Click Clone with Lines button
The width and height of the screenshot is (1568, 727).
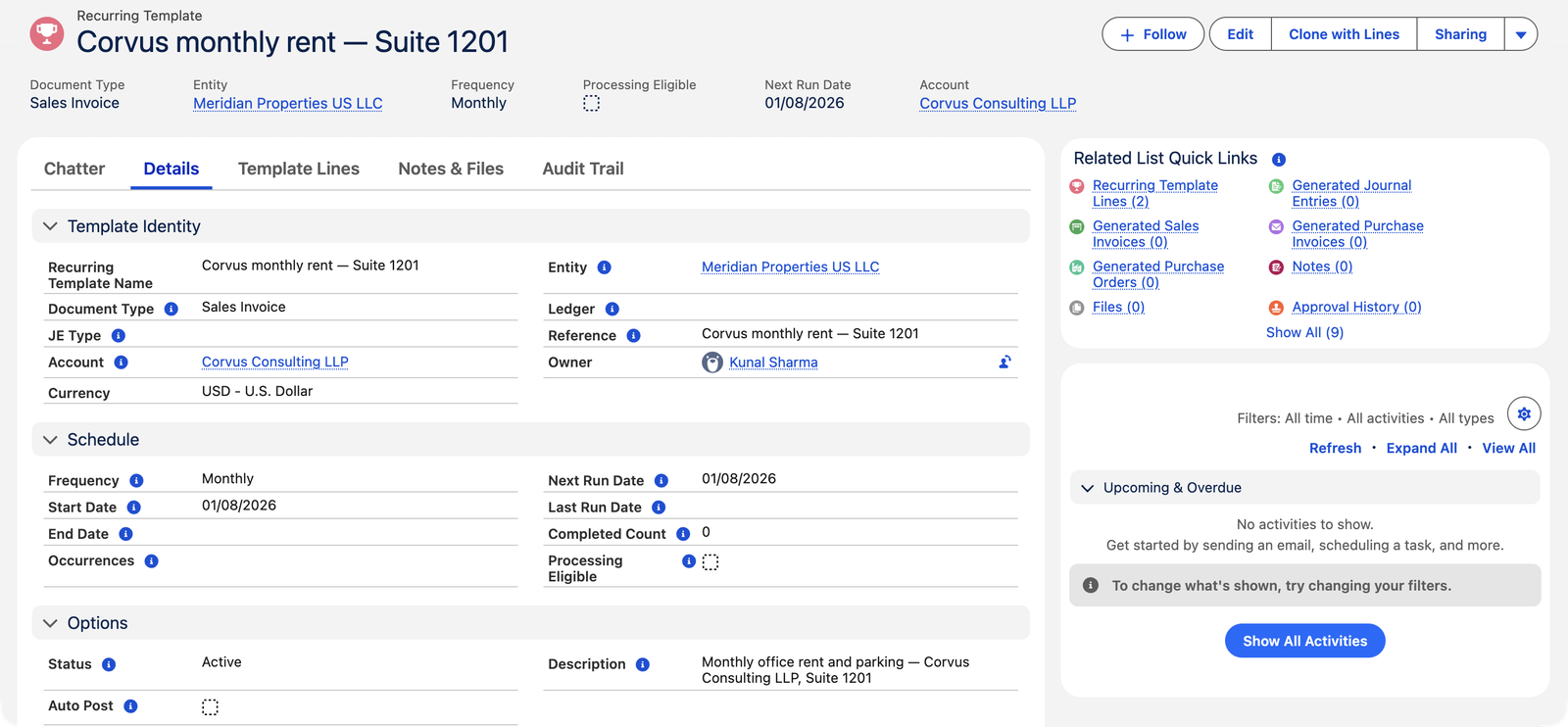pos(1345,34)
